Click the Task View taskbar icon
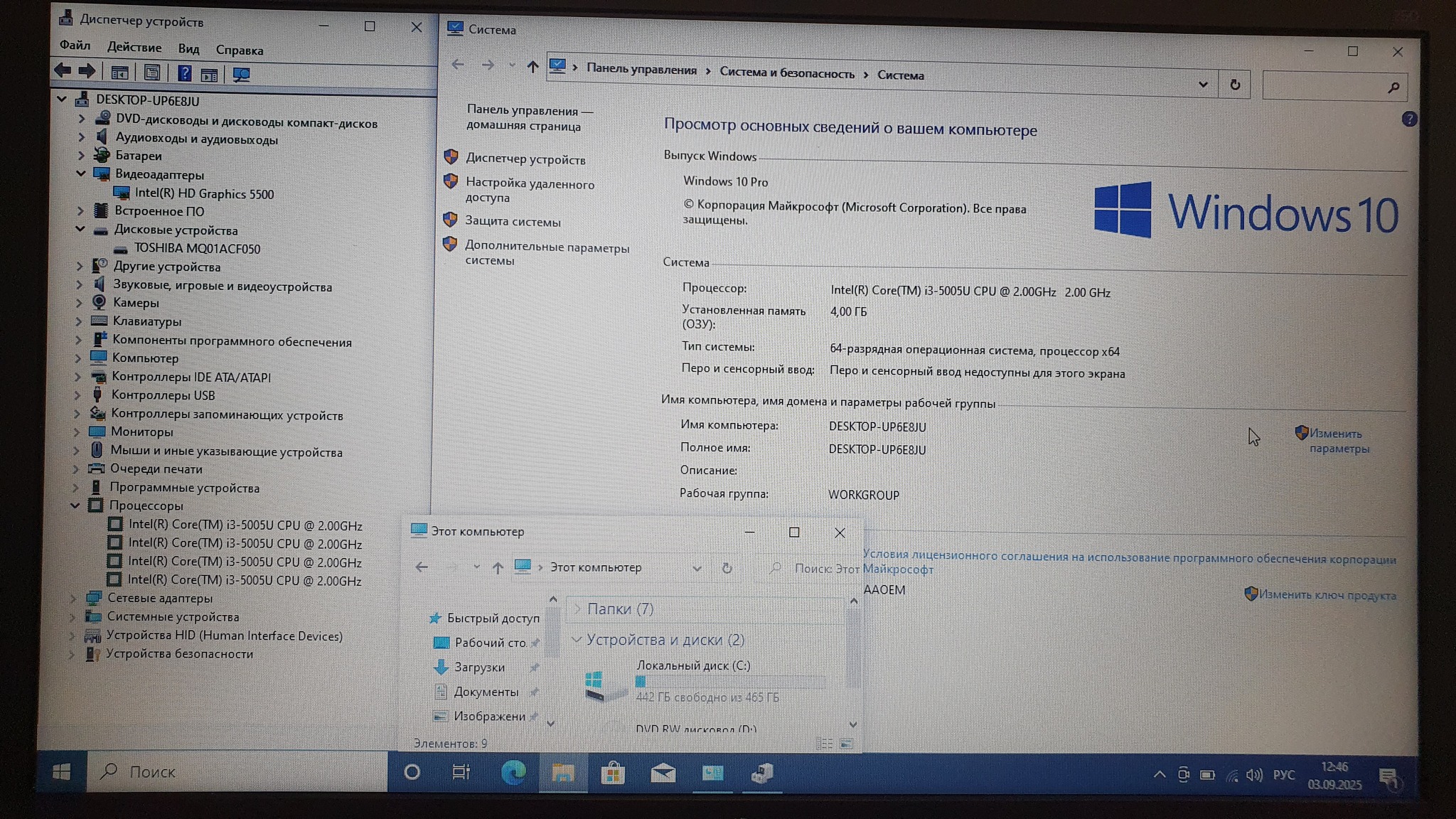 (x=461, y=772)
